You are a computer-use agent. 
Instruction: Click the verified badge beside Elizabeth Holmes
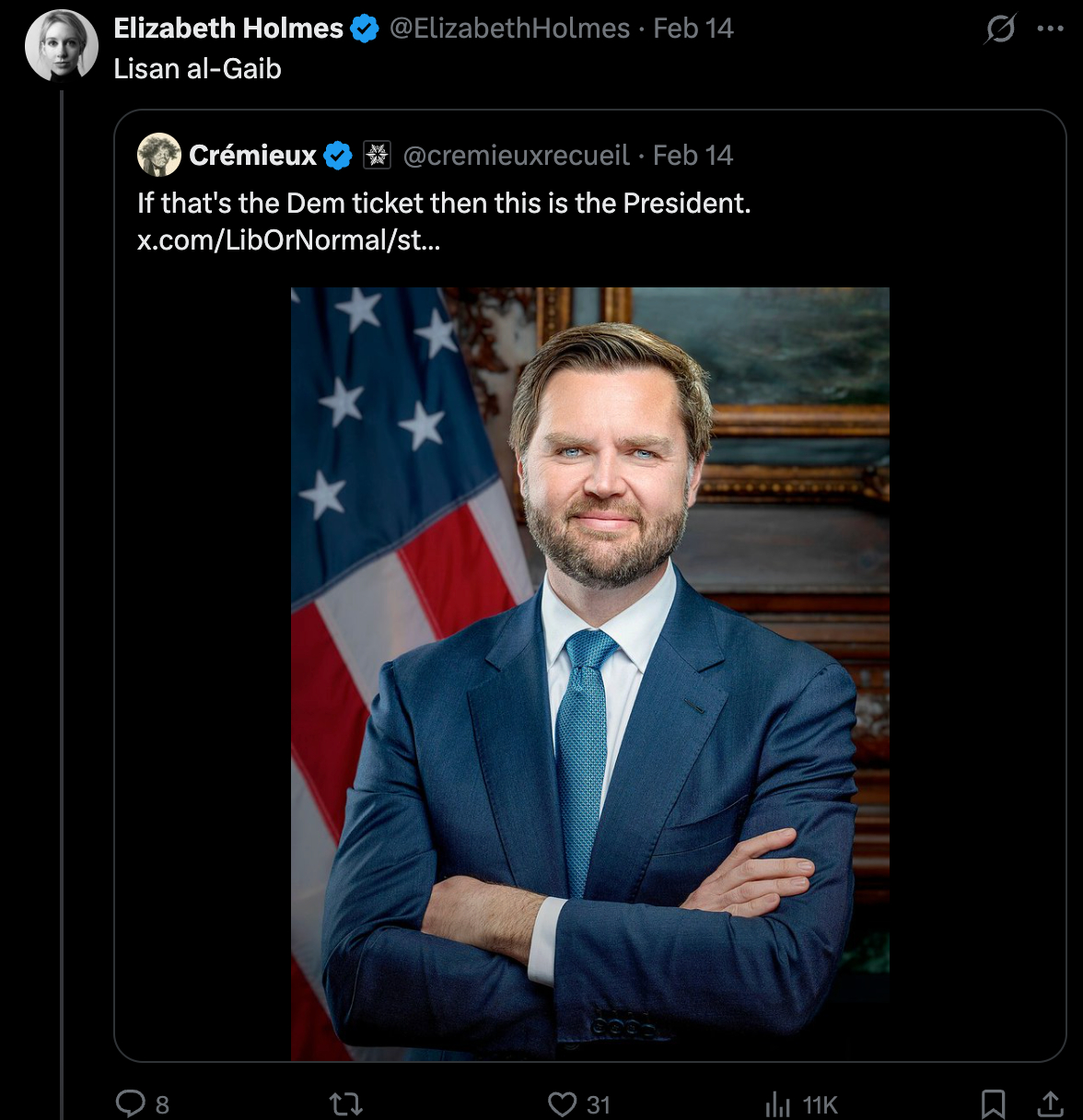click(x=365, y=29)
